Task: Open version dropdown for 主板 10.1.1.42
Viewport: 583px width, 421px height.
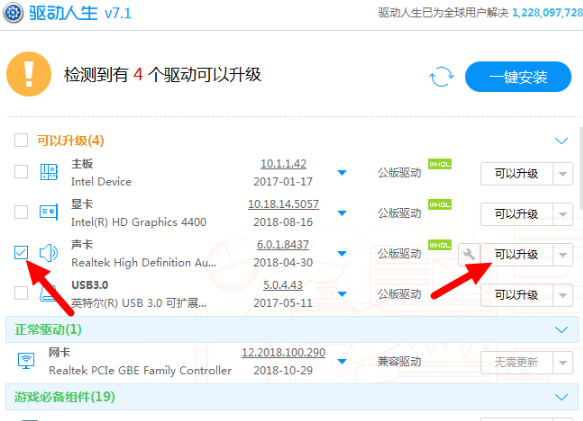Action: click(342, 173)
